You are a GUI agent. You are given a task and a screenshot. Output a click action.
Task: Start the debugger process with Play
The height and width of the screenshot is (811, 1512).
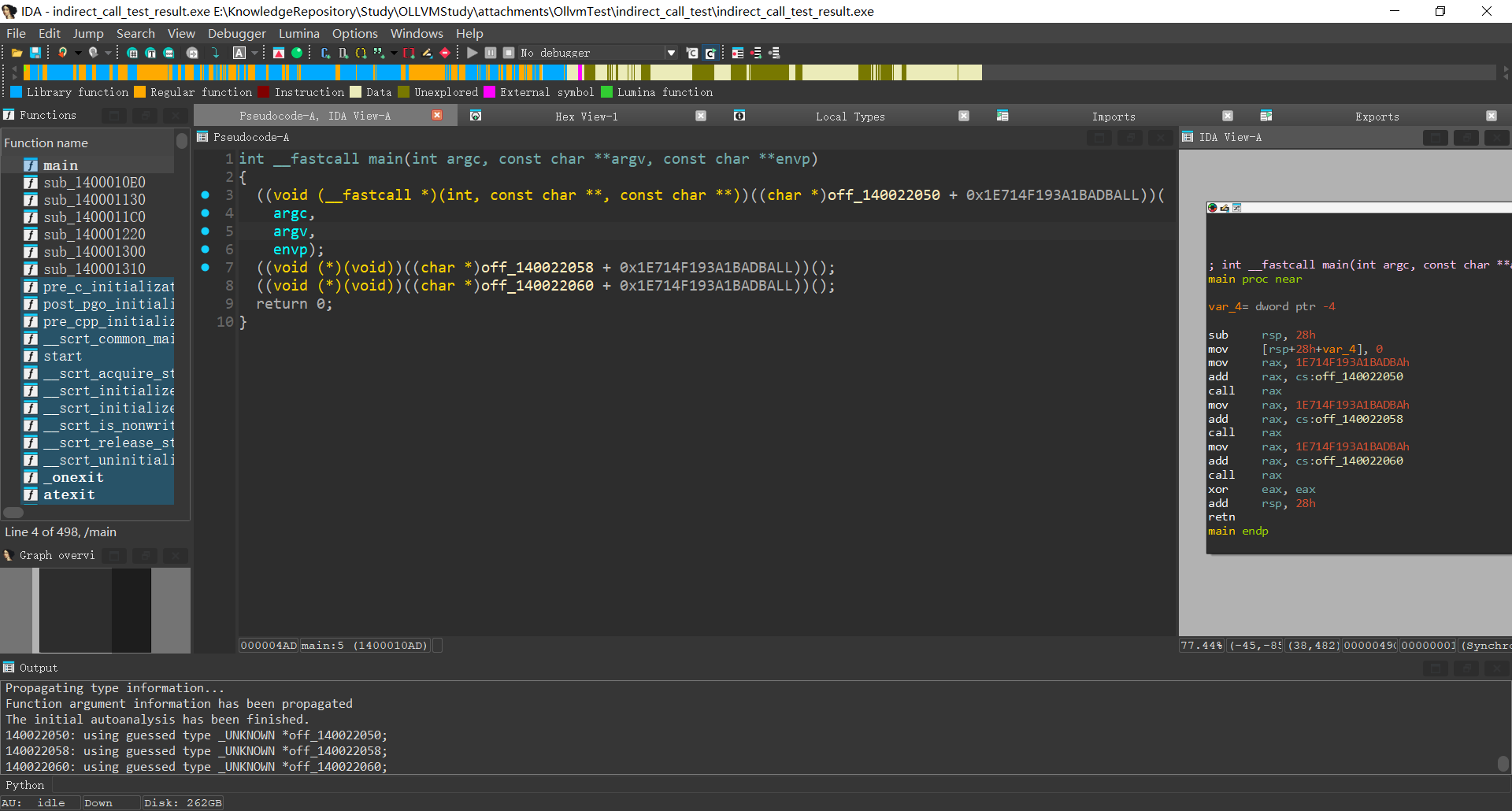pyautogui.click(x=472, y=53)
